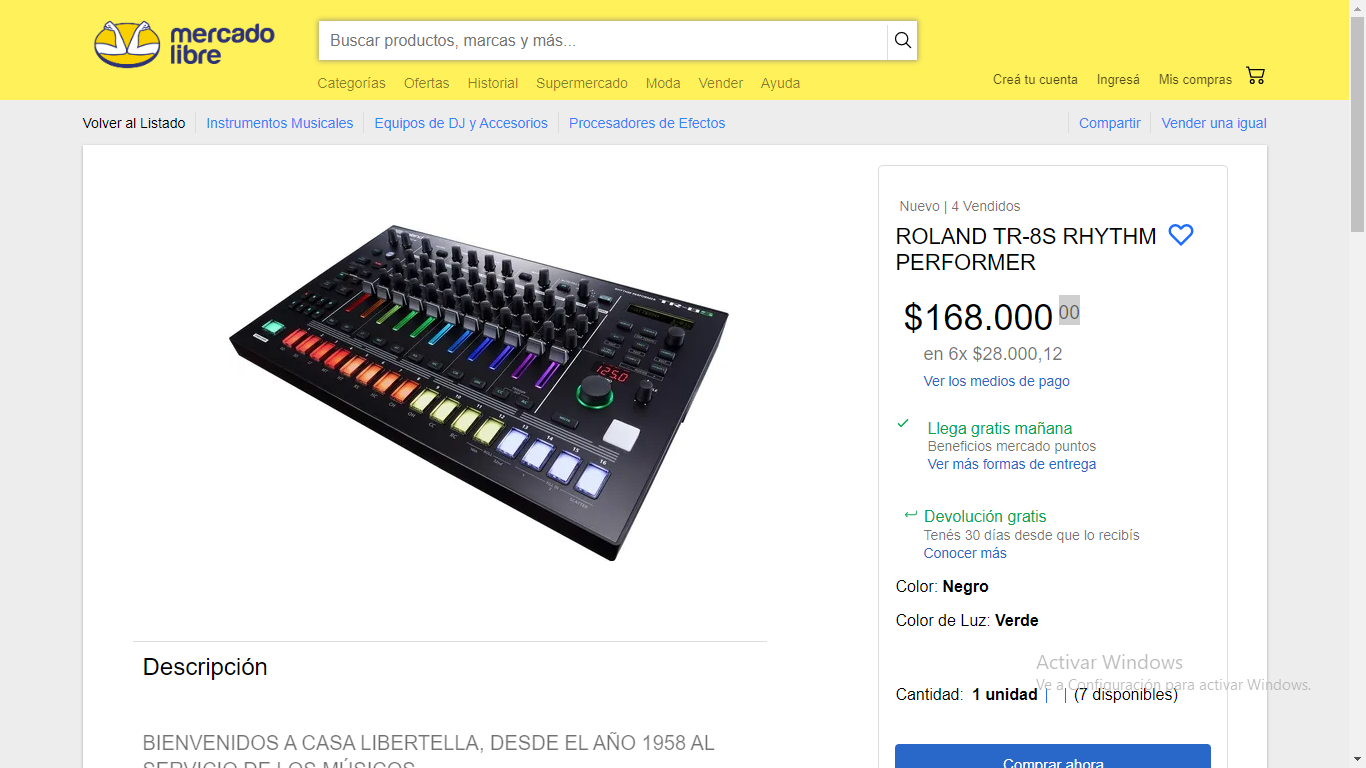Expand more delivery options via Ver más formas
Image resolution: width=1366 pixels, height=768 pixels.
pos(1011,464)
